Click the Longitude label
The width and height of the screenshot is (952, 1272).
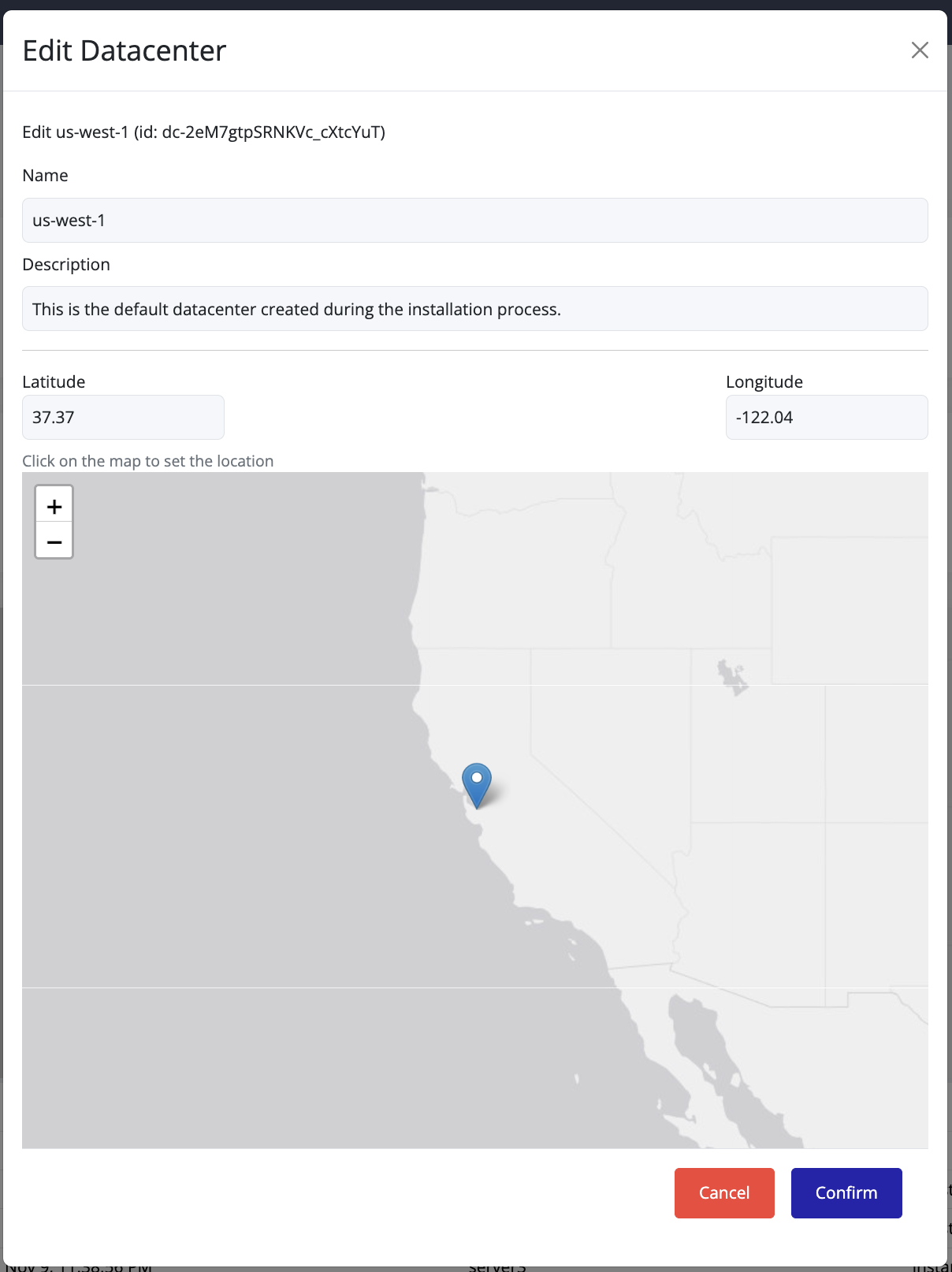(x=764, y=382)
